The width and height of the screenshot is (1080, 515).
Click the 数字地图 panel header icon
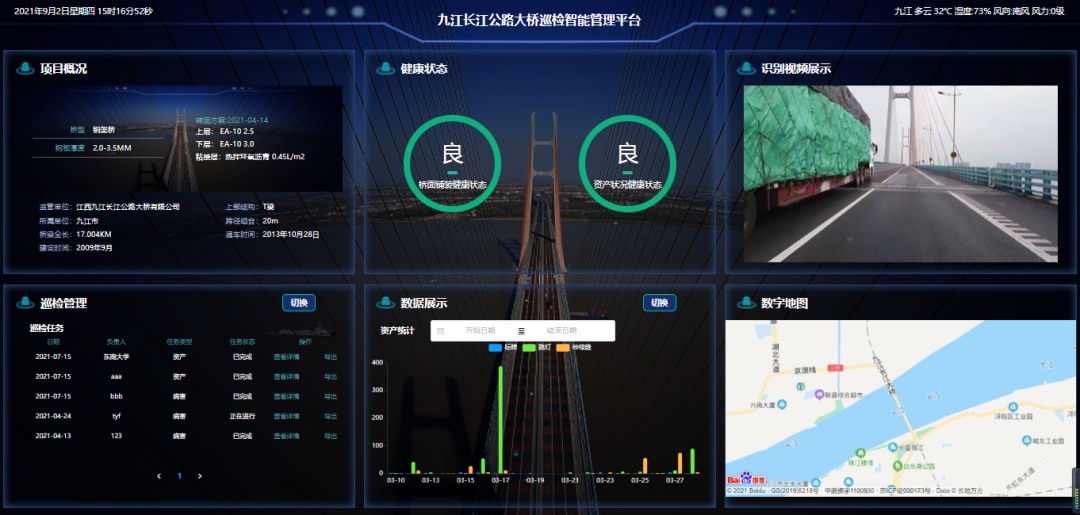[x=745, y=303]
